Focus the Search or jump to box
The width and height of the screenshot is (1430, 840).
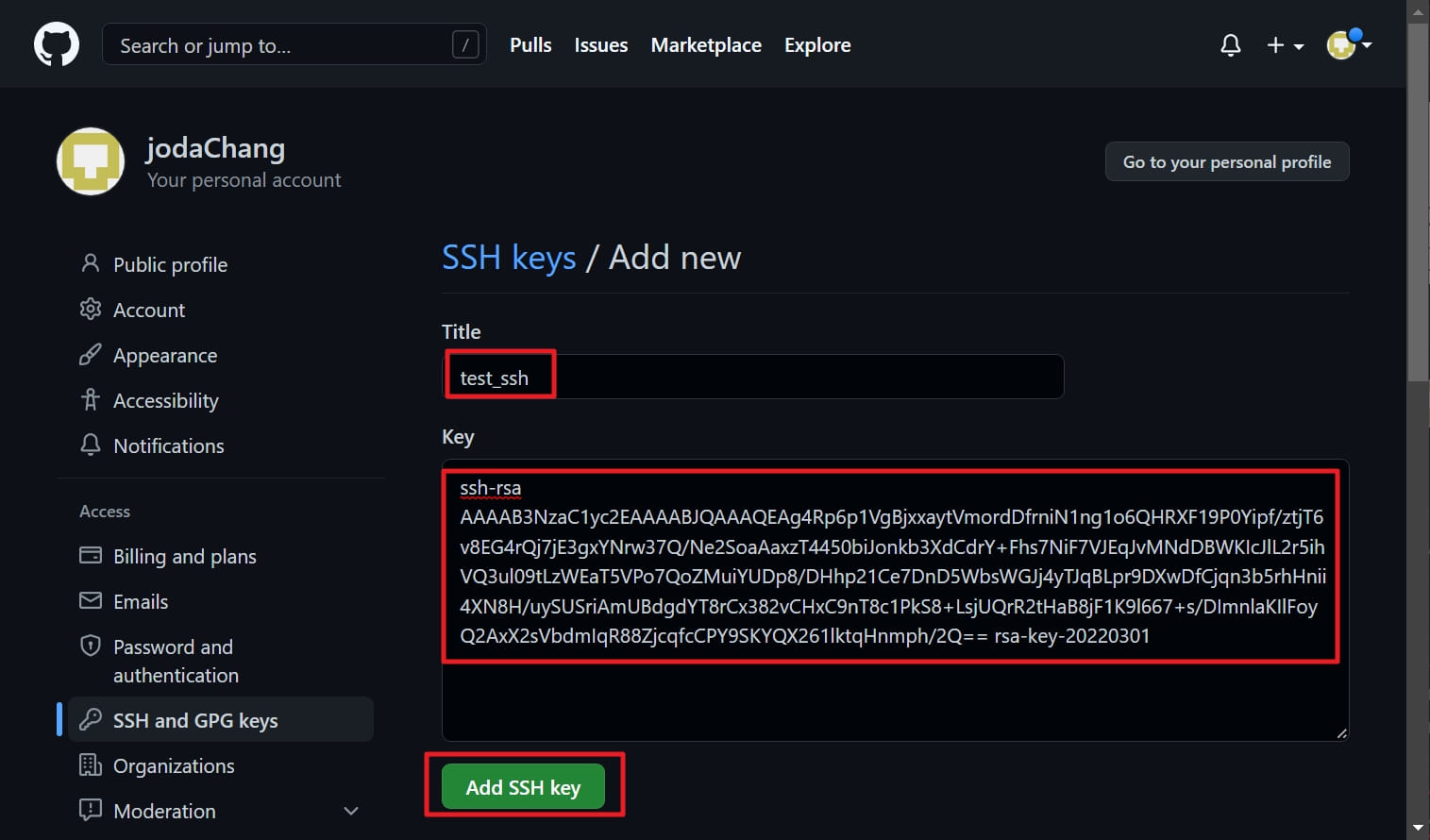pos(294,44)
